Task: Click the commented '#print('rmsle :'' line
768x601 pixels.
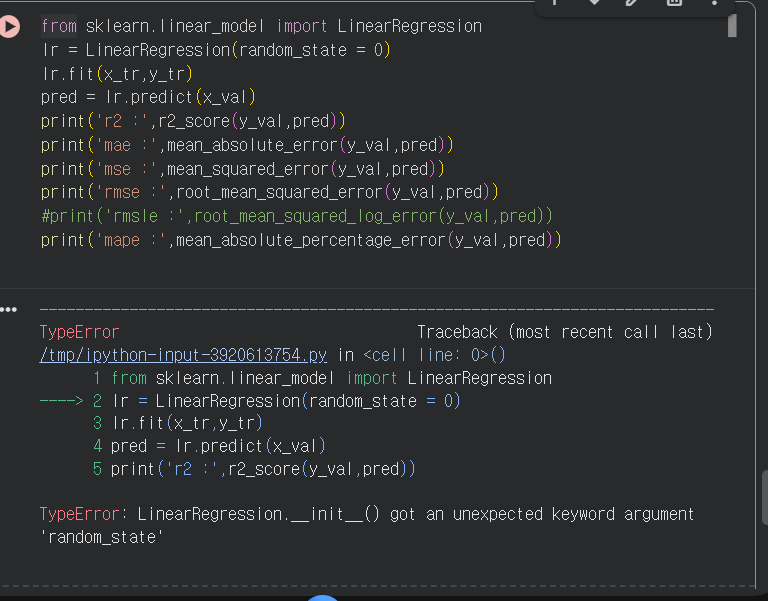Action: (x=297, y=216)
